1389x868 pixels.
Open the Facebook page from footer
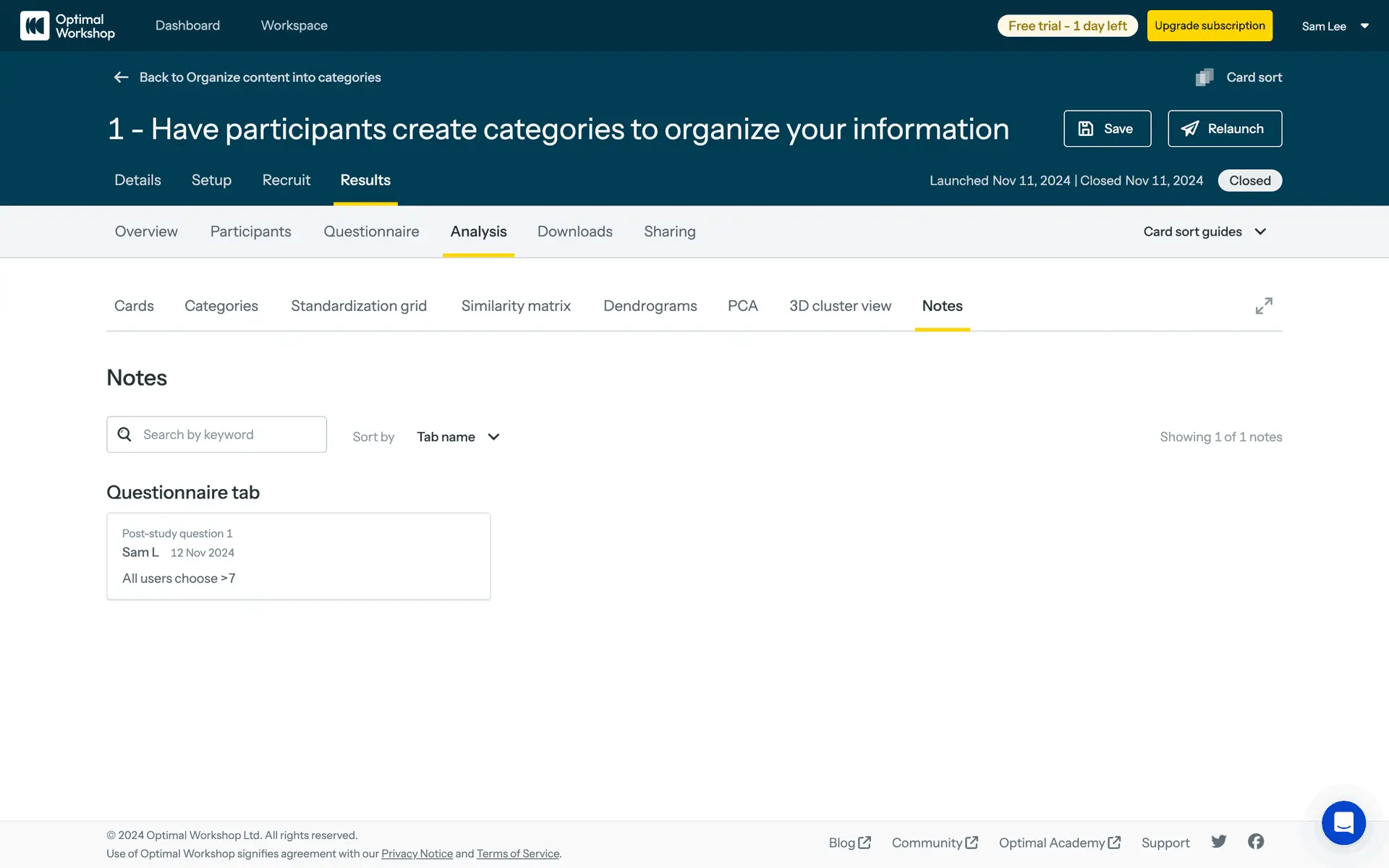[x=1256, y=842]
